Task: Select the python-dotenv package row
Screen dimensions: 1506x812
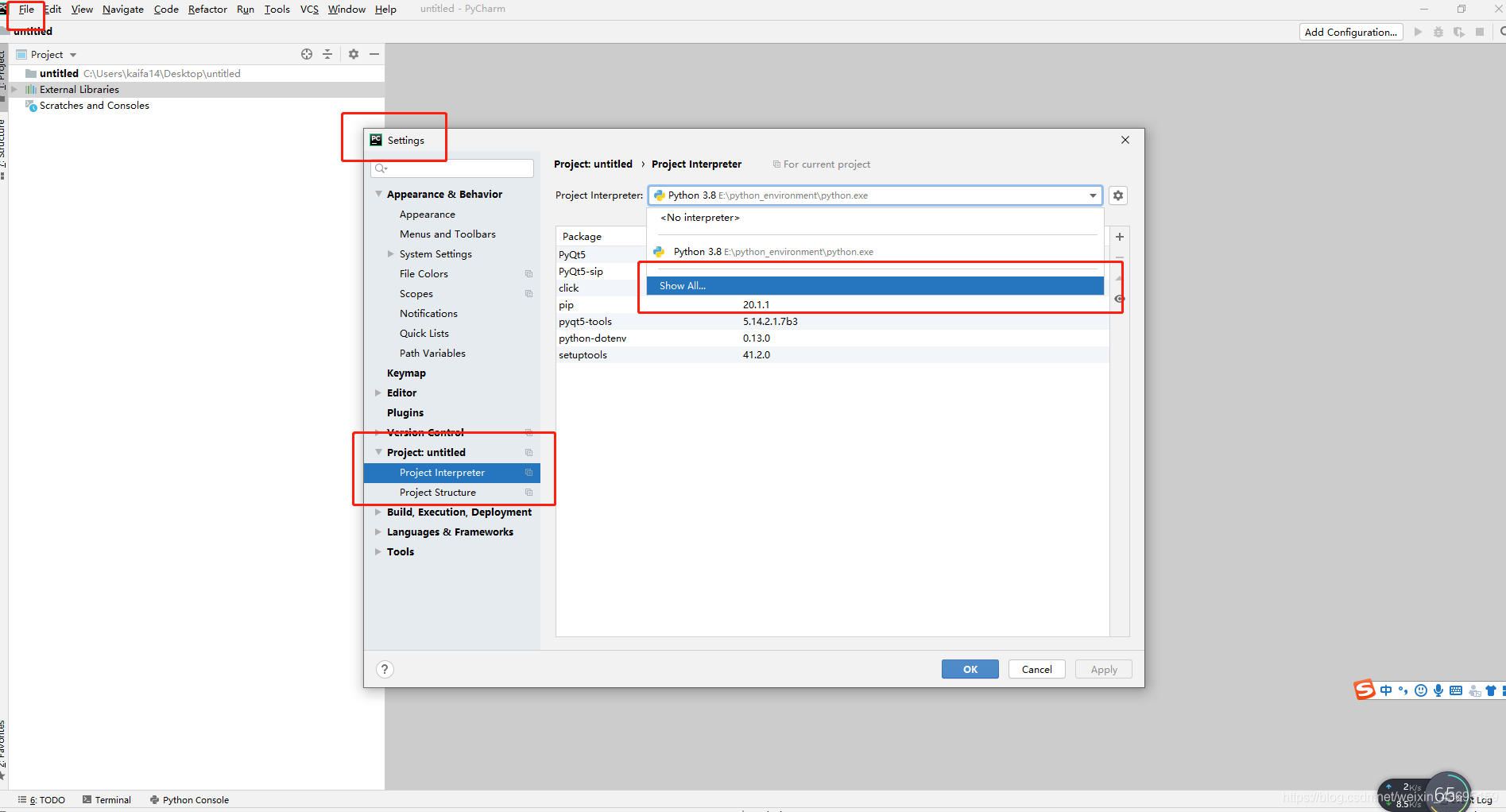Action: click(x=832, y=338)
